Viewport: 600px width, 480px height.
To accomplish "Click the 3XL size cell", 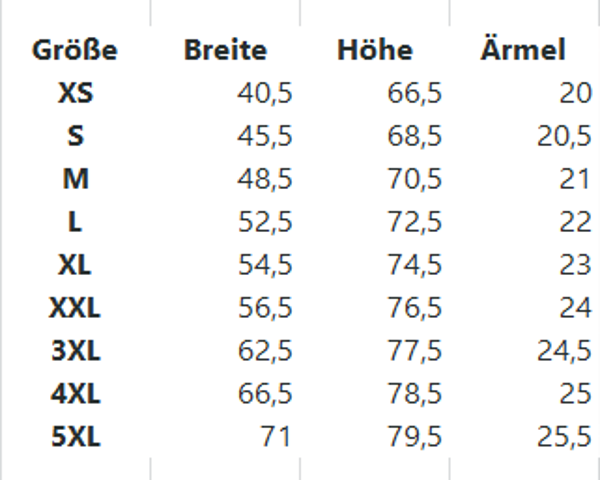I will (x=75, y=351).
